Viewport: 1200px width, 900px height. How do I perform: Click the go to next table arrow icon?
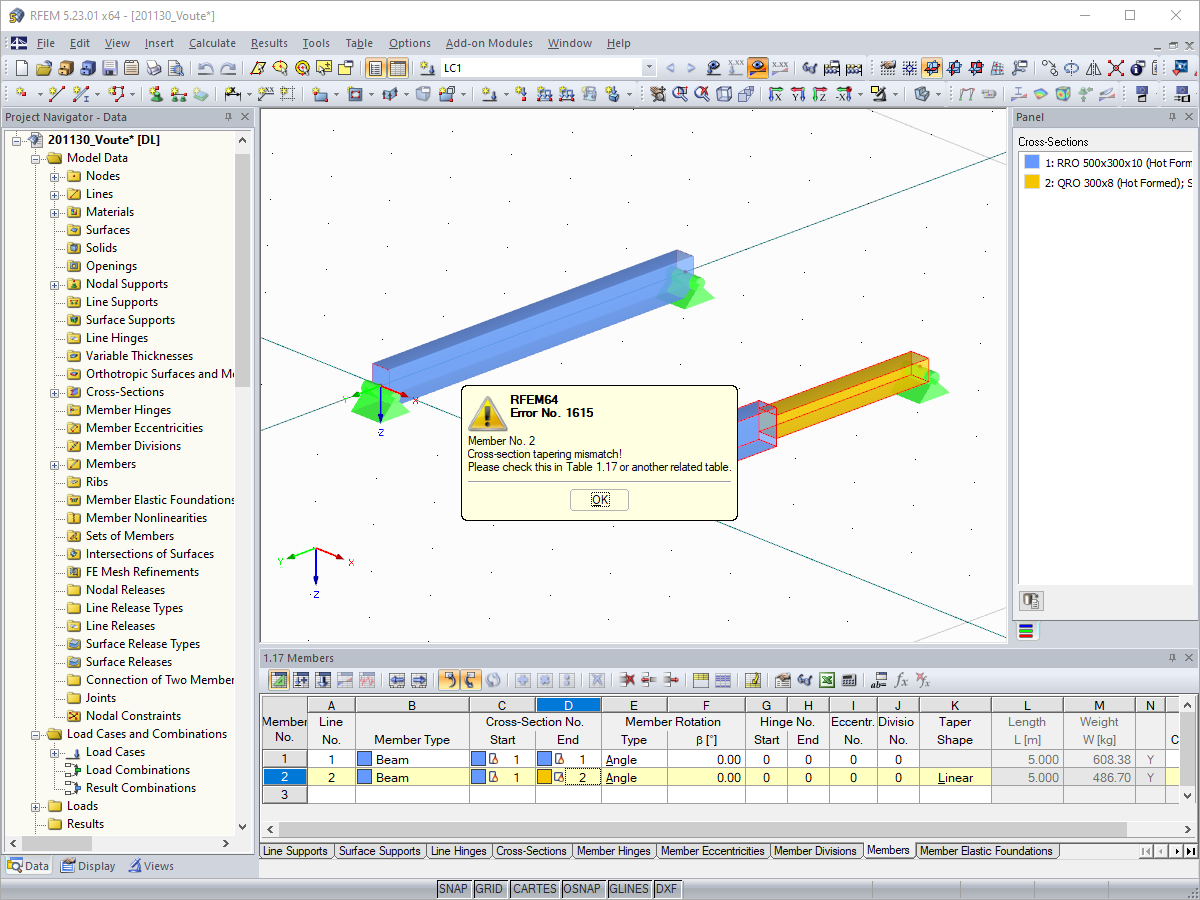point(419,680)
